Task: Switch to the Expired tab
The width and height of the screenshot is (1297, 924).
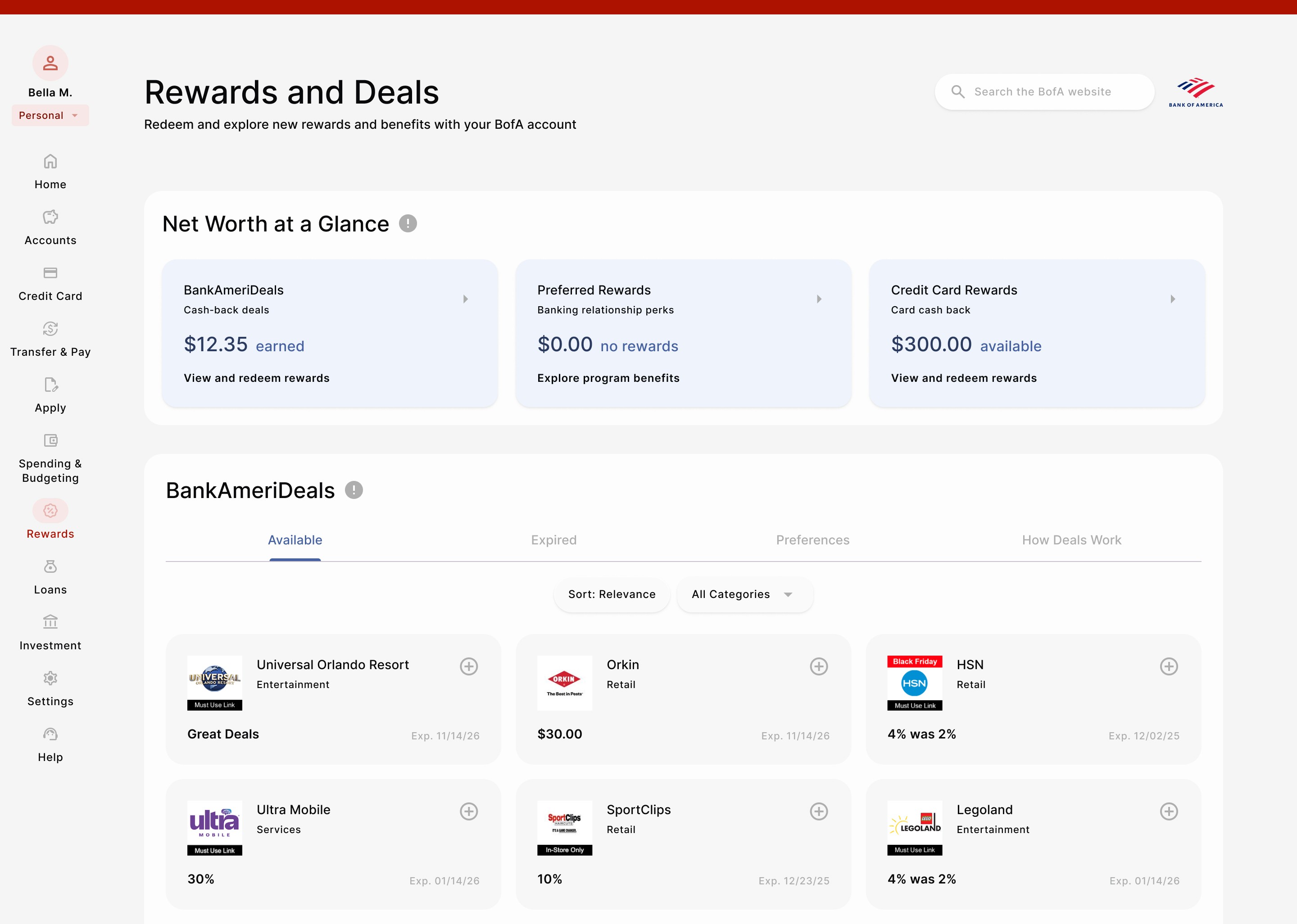Action: (x=553, y=540)
